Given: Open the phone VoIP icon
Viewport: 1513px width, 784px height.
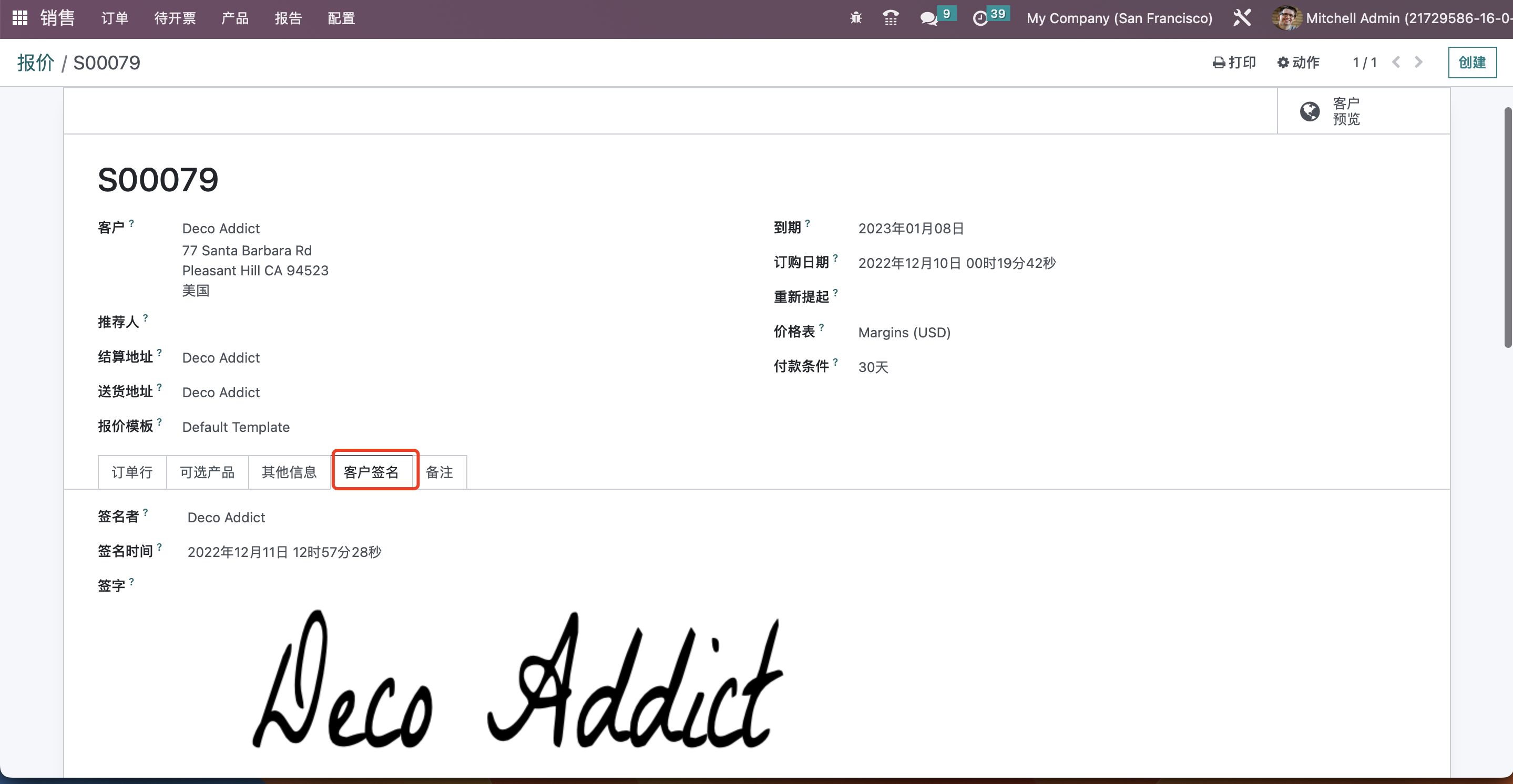Looking at the screenshot, I should pos(891,18).
